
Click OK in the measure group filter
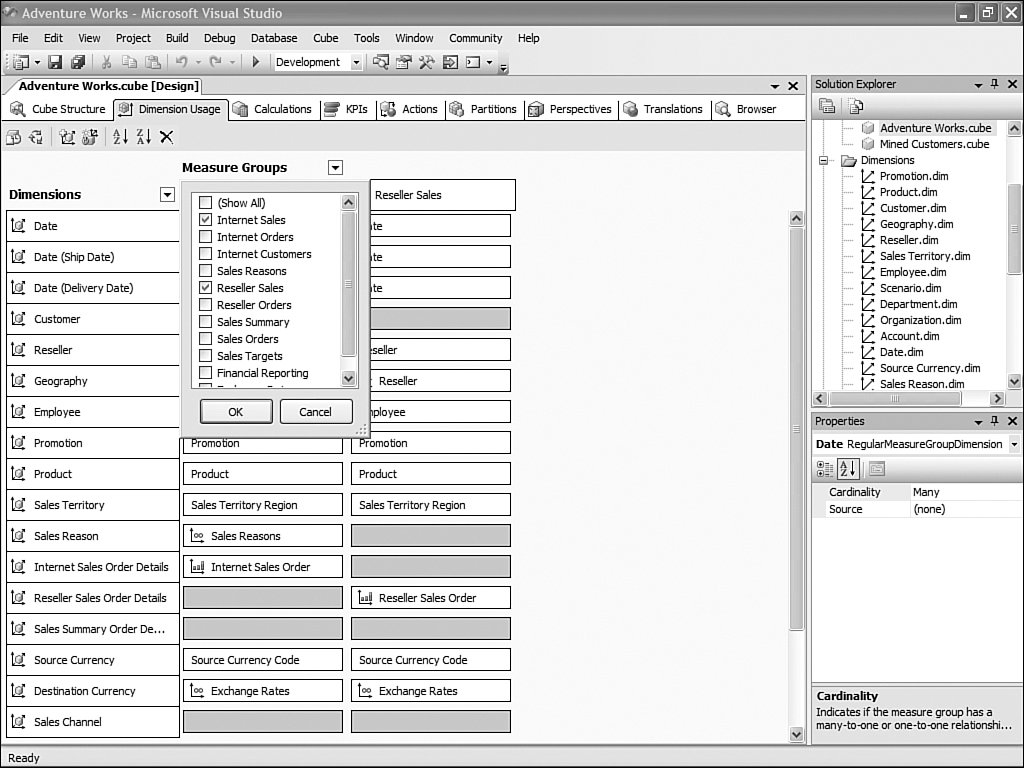[x=236, y=411]
